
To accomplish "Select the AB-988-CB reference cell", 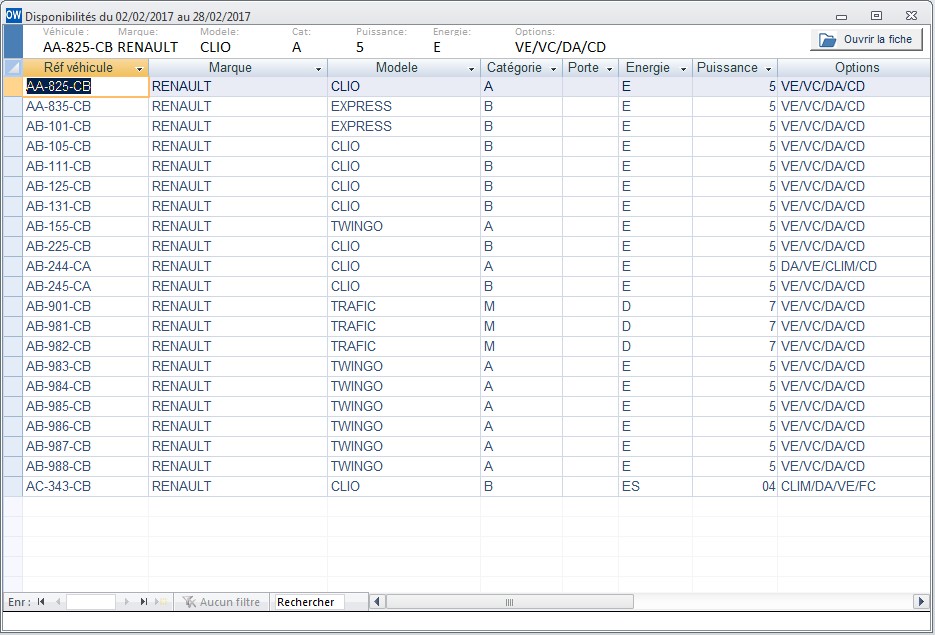I will [x=86, y=466].
